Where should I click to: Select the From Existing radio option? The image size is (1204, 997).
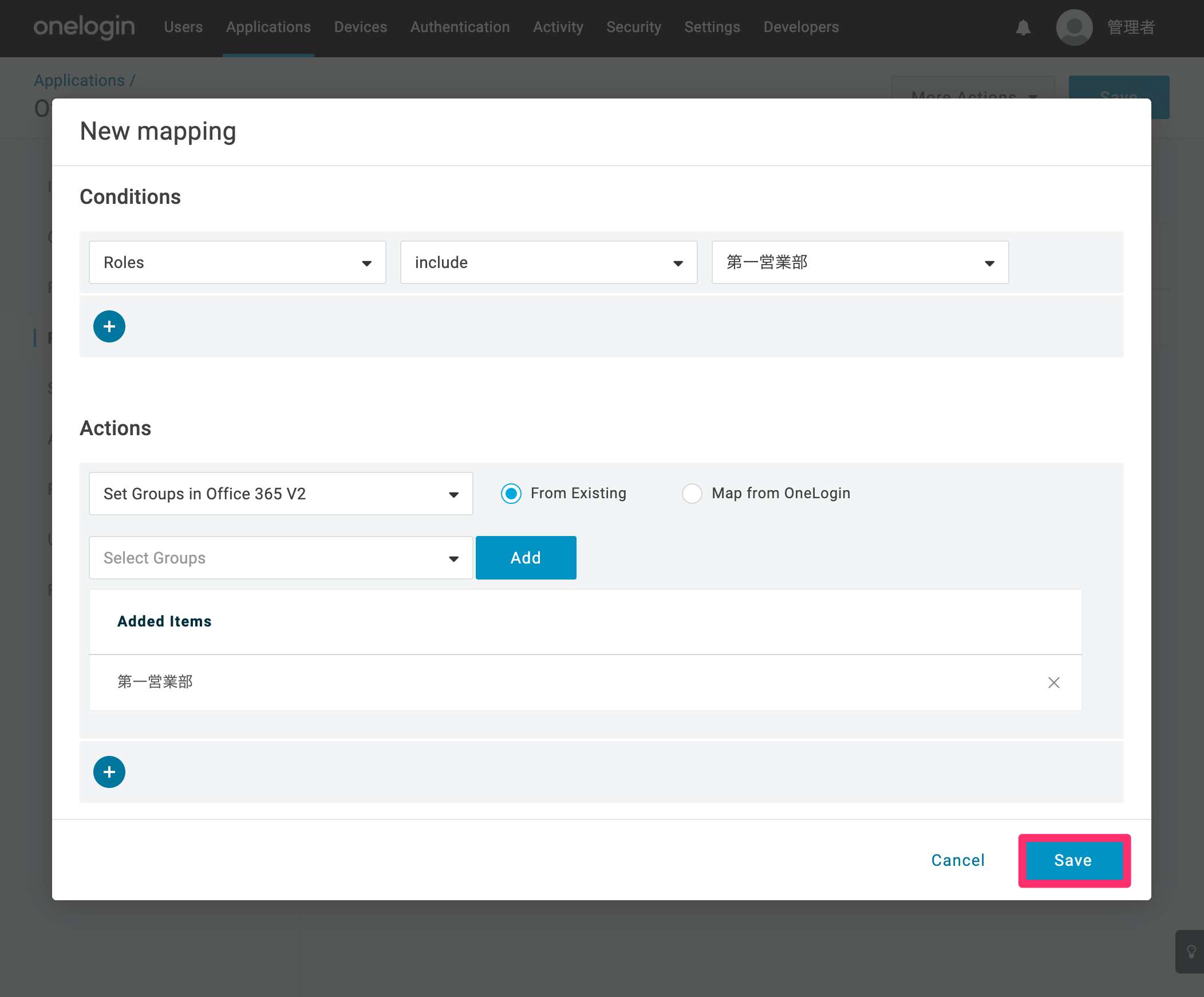[511, 494]
